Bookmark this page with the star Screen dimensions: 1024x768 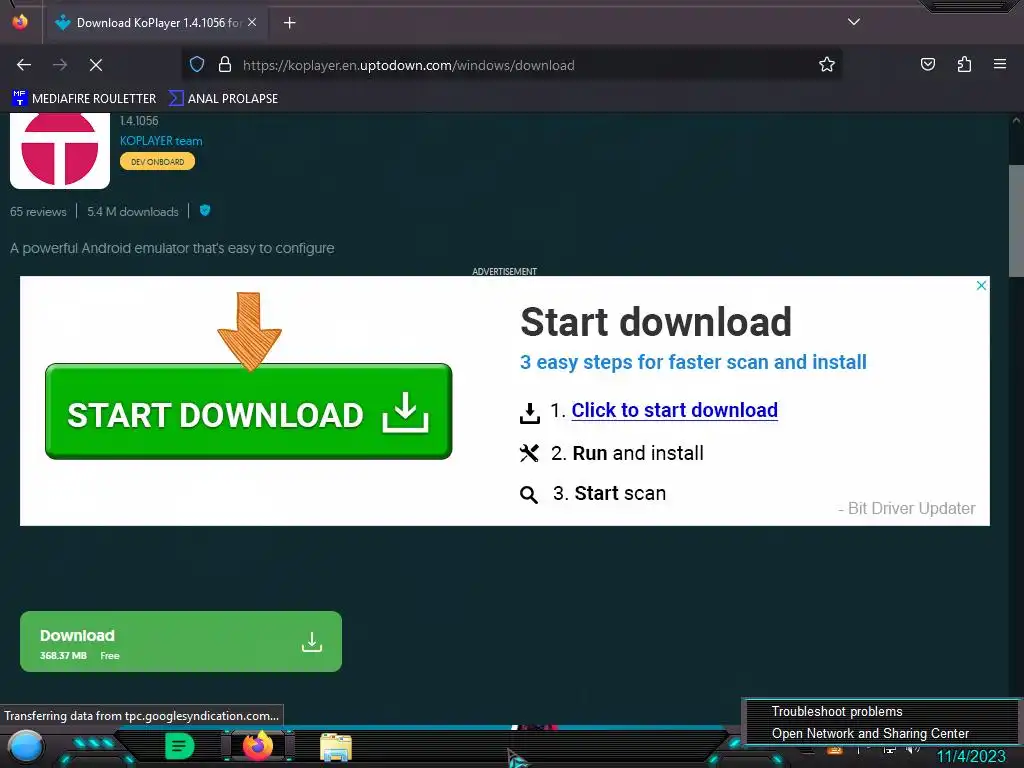pos(827,65)
